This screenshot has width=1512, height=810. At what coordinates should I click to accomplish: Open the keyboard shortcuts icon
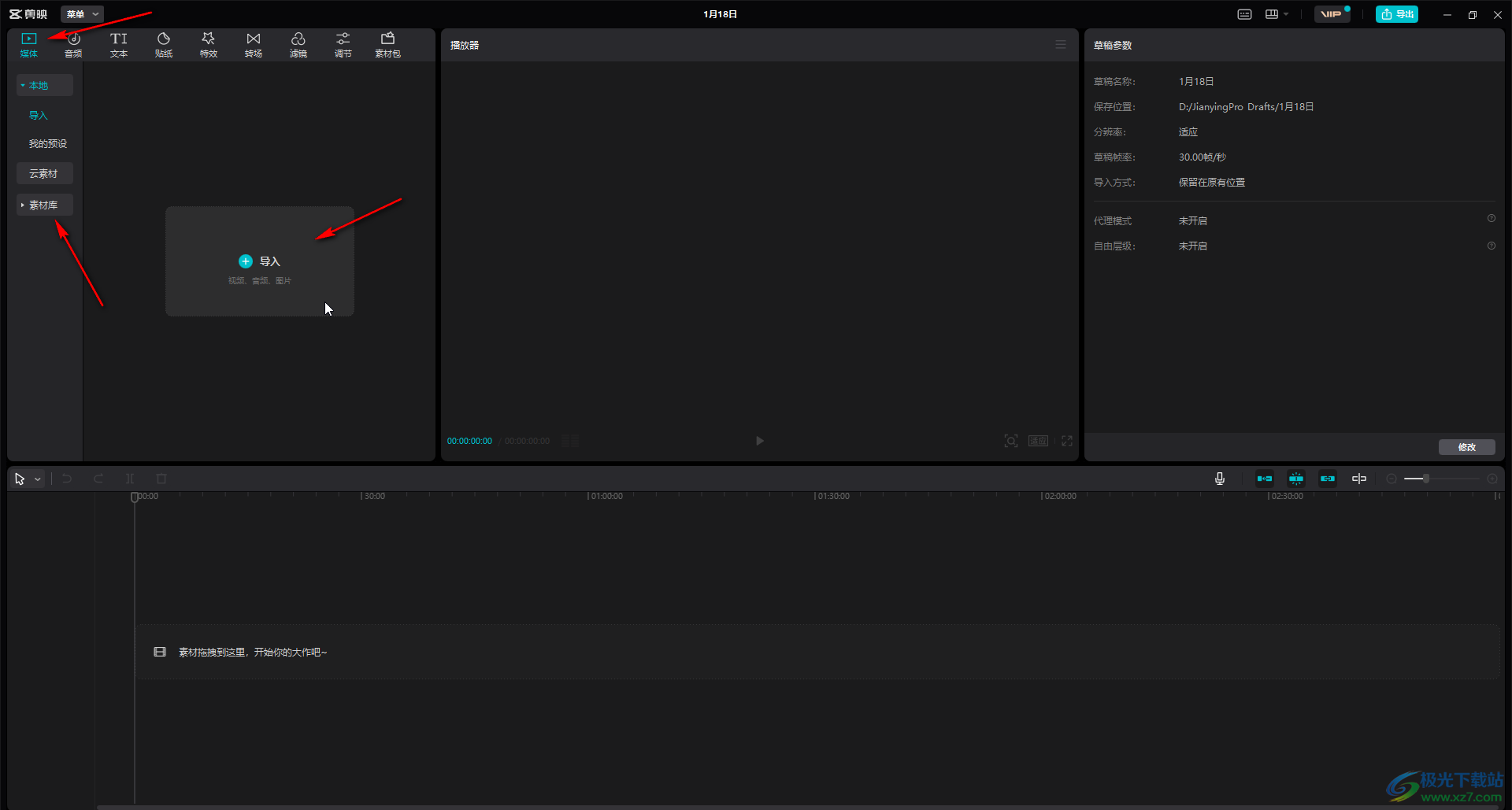tap(1244, 14)
